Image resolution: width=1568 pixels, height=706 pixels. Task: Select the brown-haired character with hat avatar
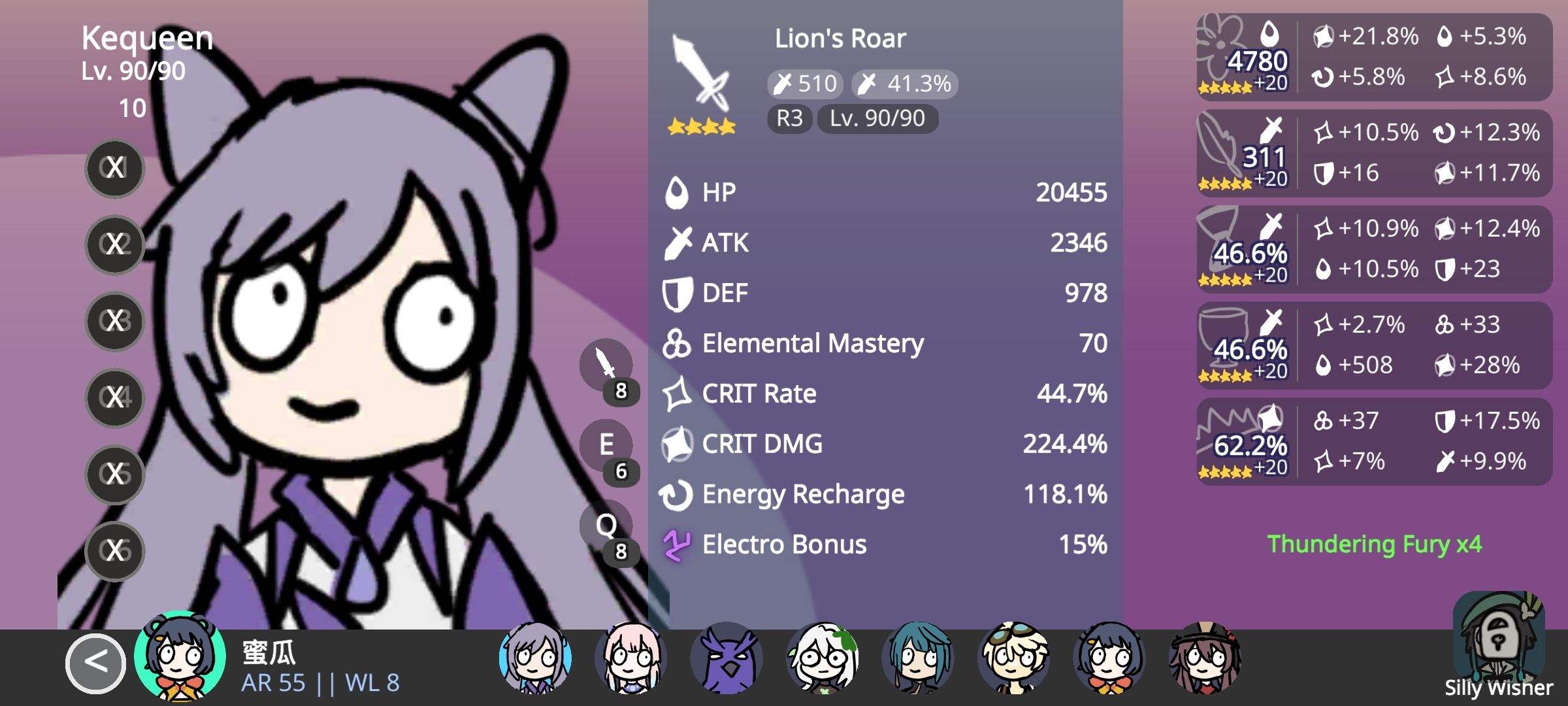pos(1205,658)
